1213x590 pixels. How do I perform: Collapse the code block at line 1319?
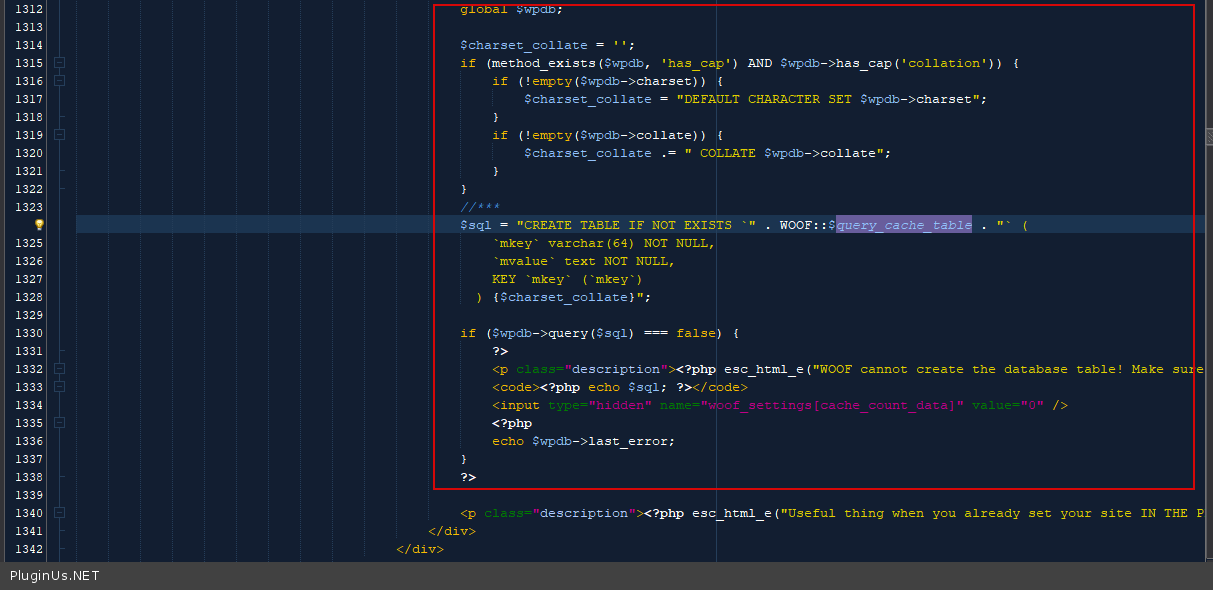[60, 135]
